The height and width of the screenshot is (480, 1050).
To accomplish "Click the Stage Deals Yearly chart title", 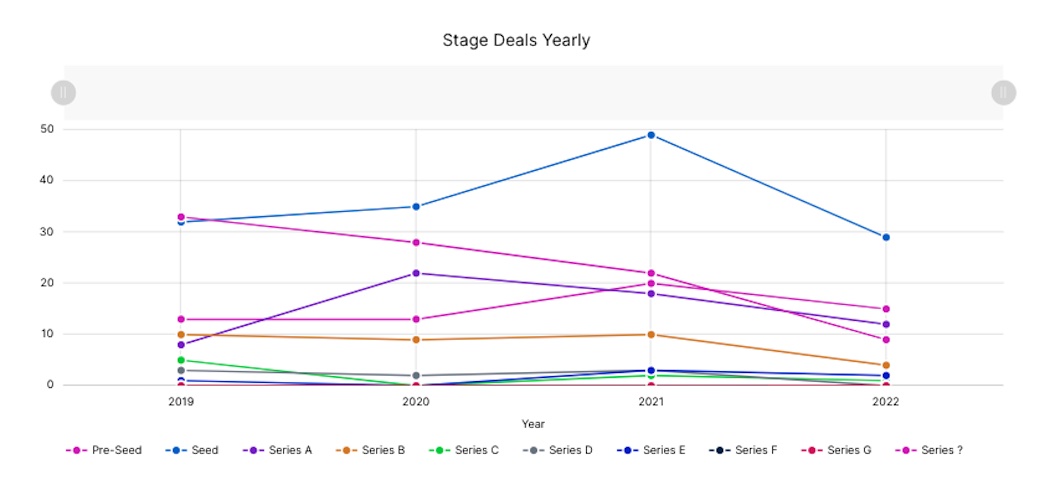I will [516, 41].
